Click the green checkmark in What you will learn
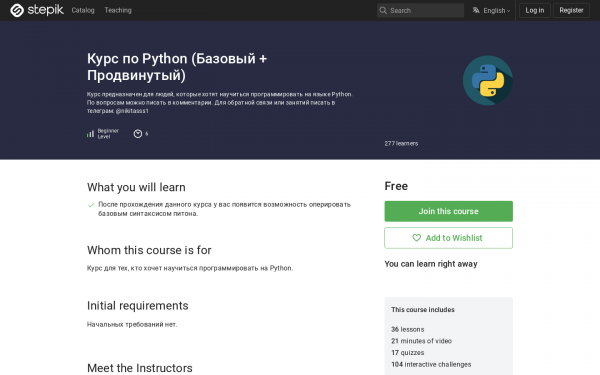600x375 pixels. point(91,205)
